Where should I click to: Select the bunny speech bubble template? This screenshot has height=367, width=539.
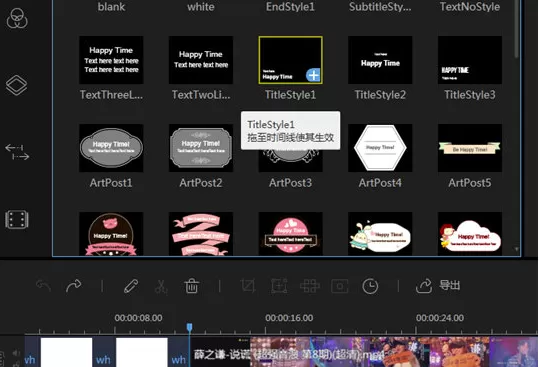380,234
